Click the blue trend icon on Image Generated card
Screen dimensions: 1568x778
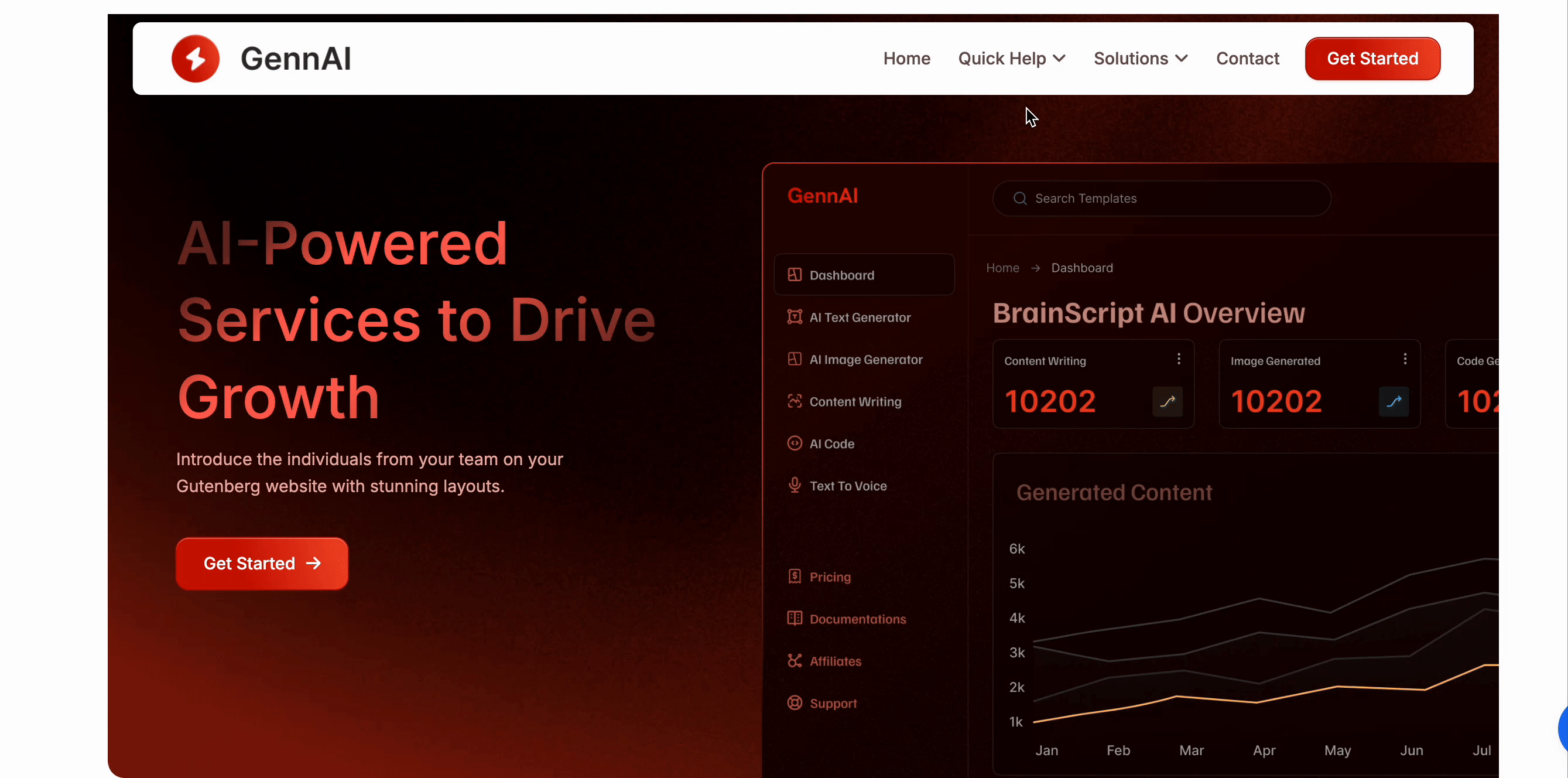pos(1394,401)
